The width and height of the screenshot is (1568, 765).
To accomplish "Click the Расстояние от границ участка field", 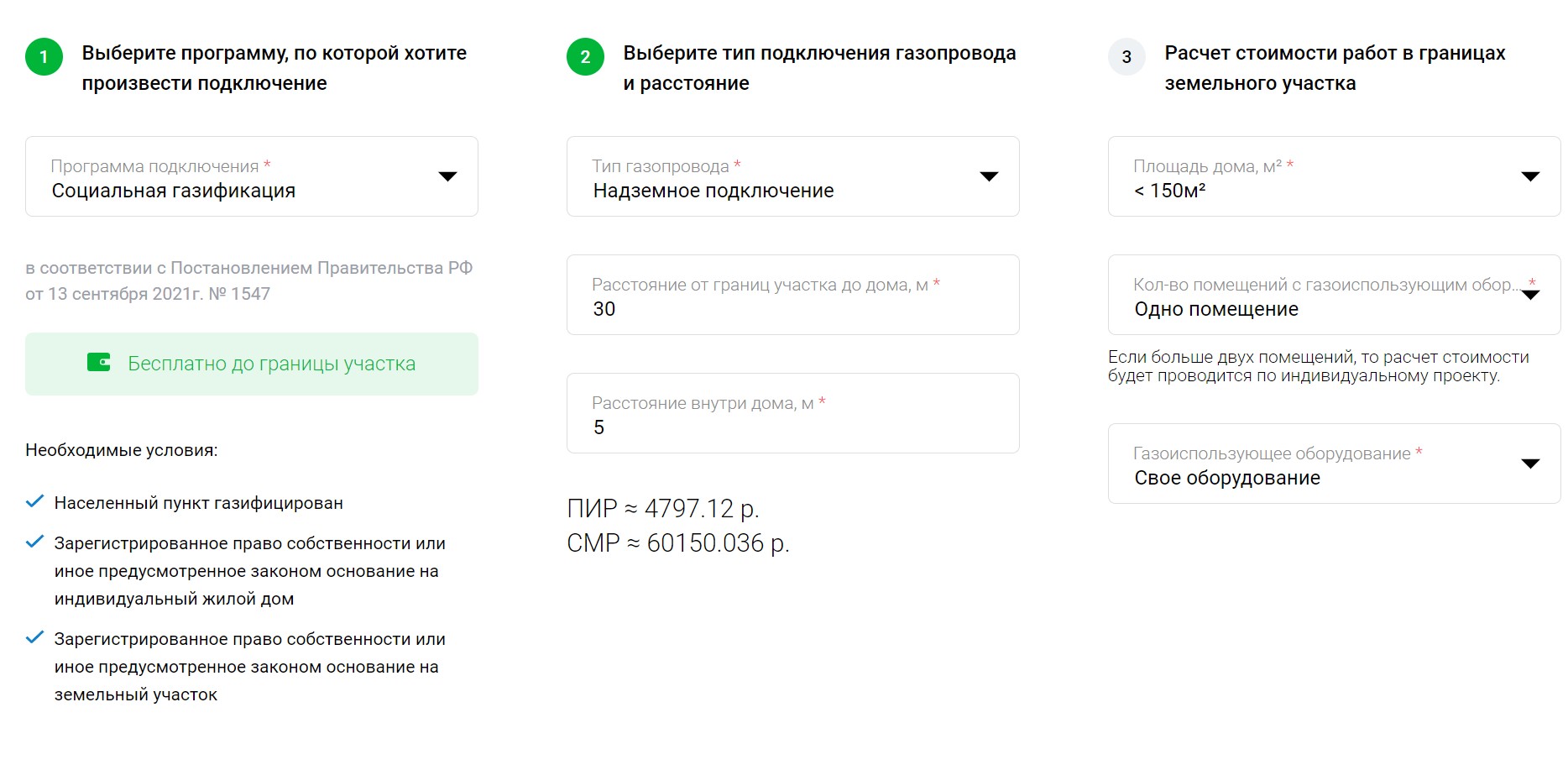I will 793,295.
